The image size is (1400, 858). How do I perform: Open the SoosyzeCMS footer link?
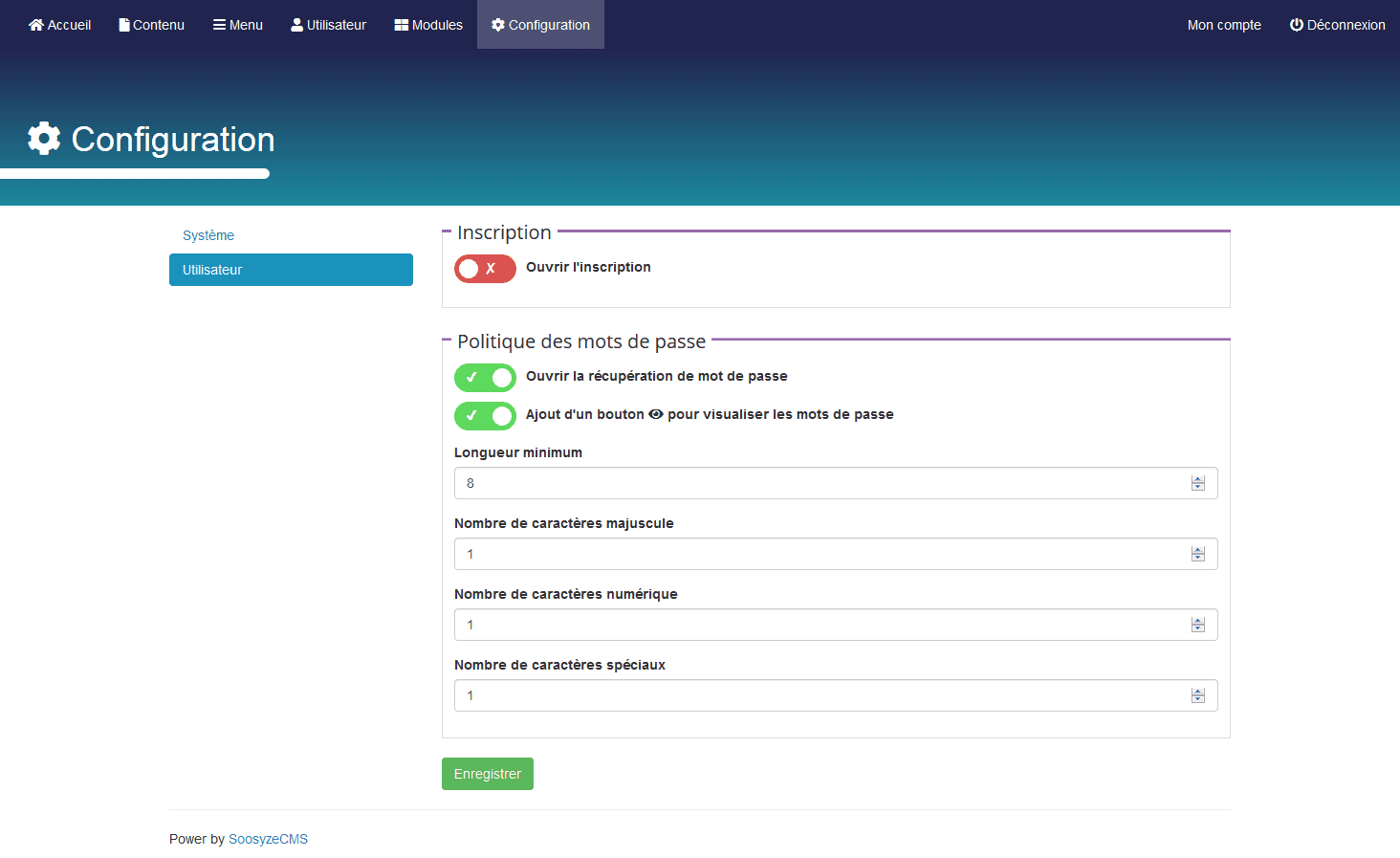pos(268,839)
